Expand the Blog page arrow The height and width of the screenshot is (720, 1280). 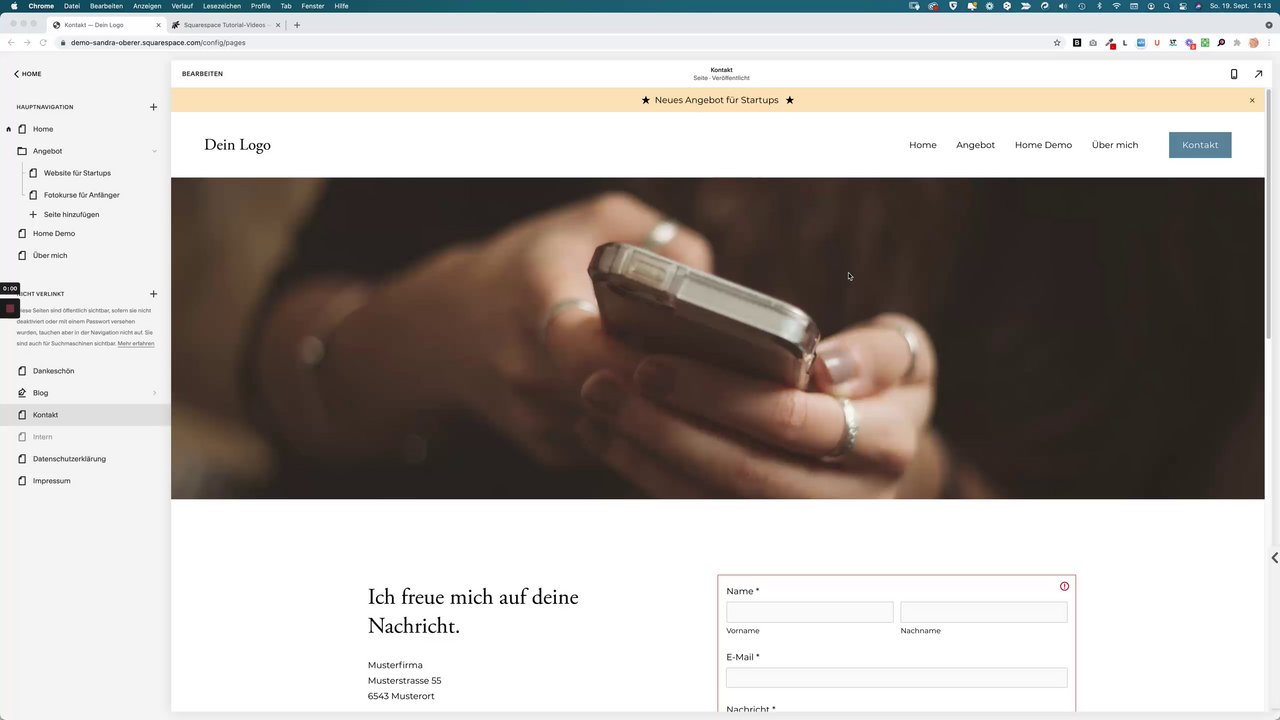(x=154, y=393)
